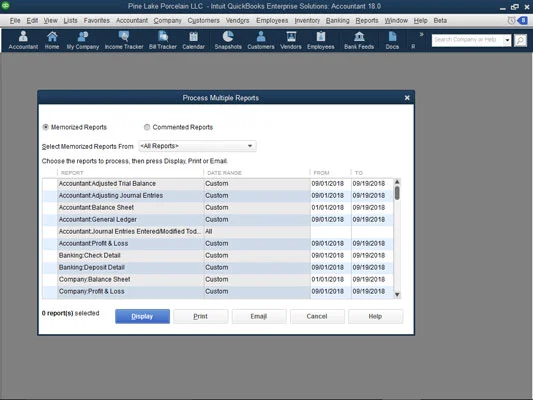533x400 pixels.
Task: Open the Docs toolbar icon
Action: point(392,40)
